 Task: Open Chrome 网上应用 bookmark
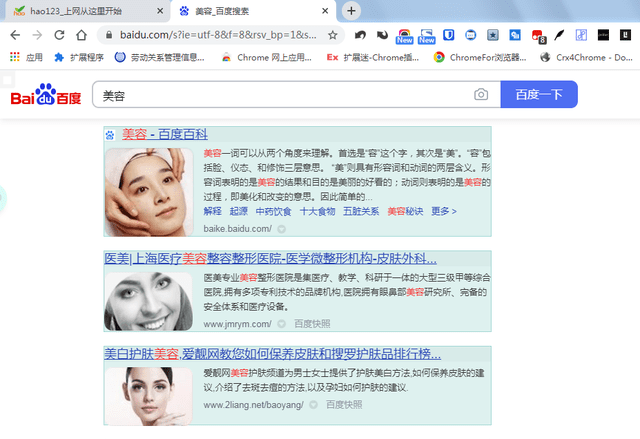267,58
